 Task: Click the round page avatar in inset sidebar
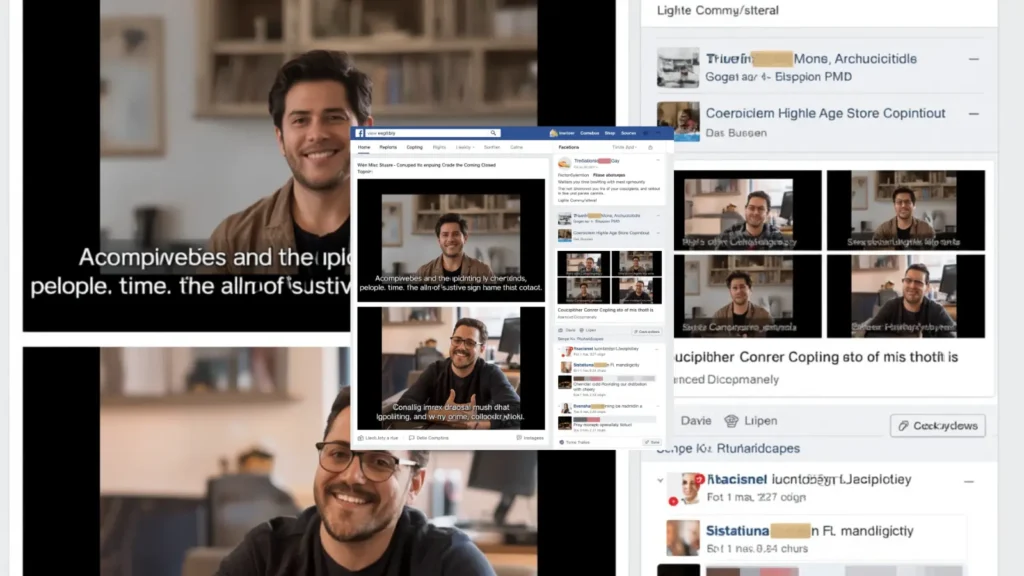pos(564,163)
